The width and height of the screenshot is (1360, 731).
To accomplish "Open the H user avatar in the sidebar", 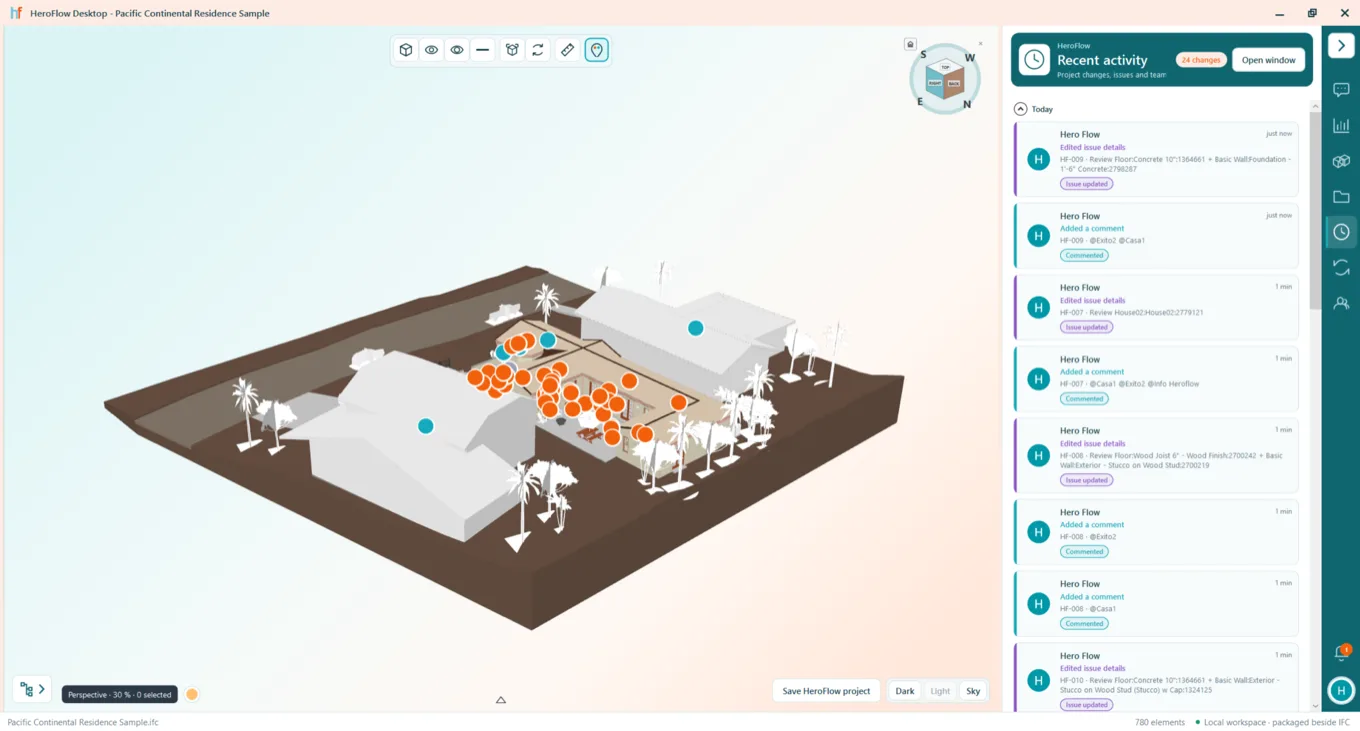I will pos(1341,690).
